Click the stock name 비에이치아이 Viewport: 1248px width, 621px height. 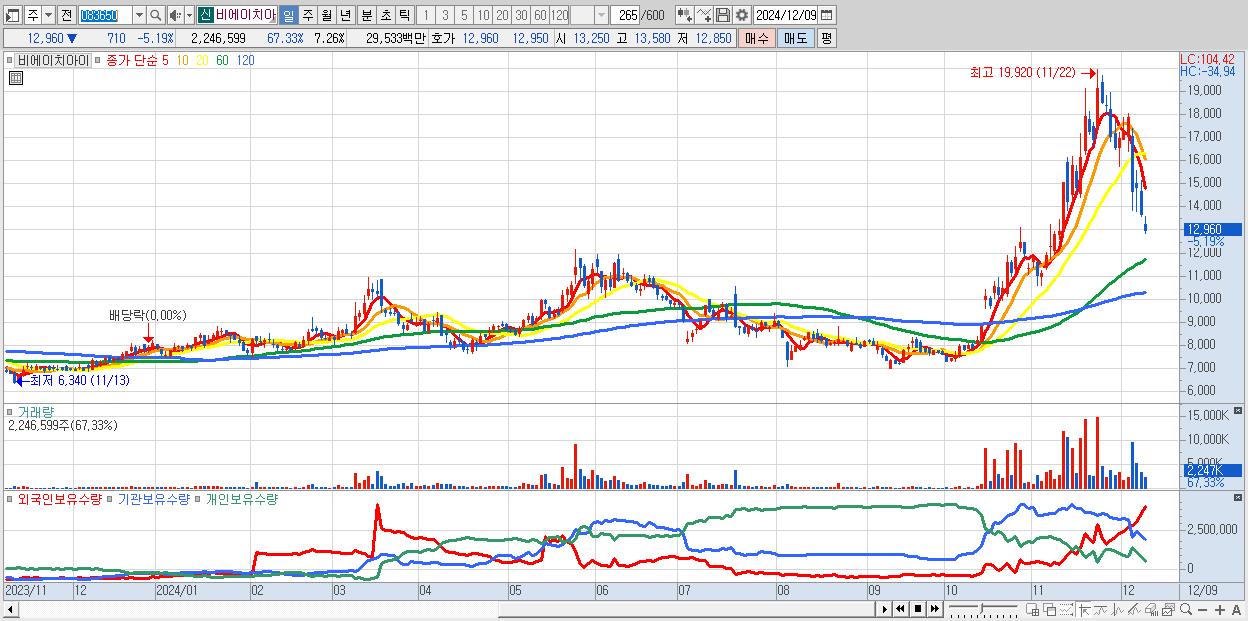(x=245, y=15)
